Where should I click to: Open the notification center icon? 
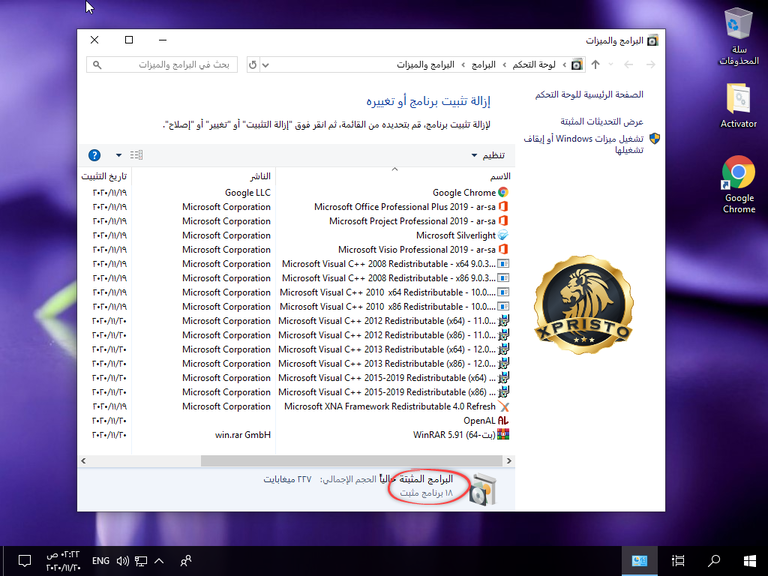tap(24, 561)
